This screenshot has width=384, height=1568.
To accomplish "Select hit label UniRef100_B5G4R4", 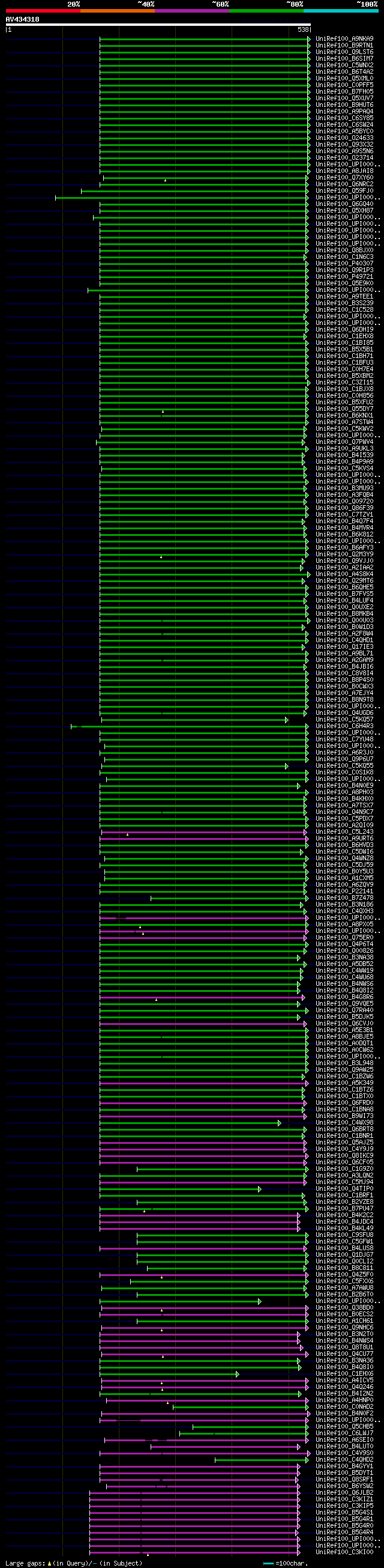I will pyautogui.click(x=344, y=1532).
